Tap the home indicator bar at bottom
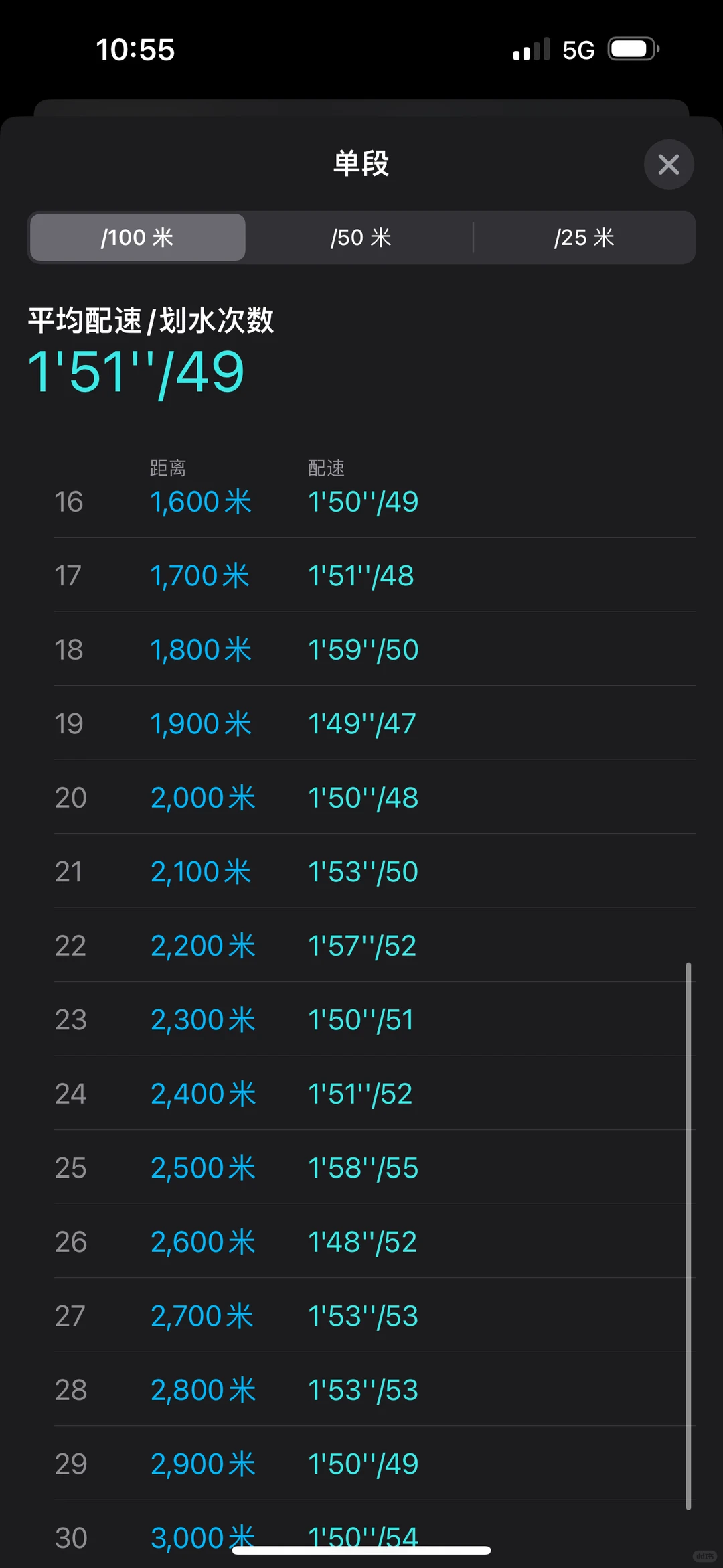The image size is (723, 1568). [361, 1550]
